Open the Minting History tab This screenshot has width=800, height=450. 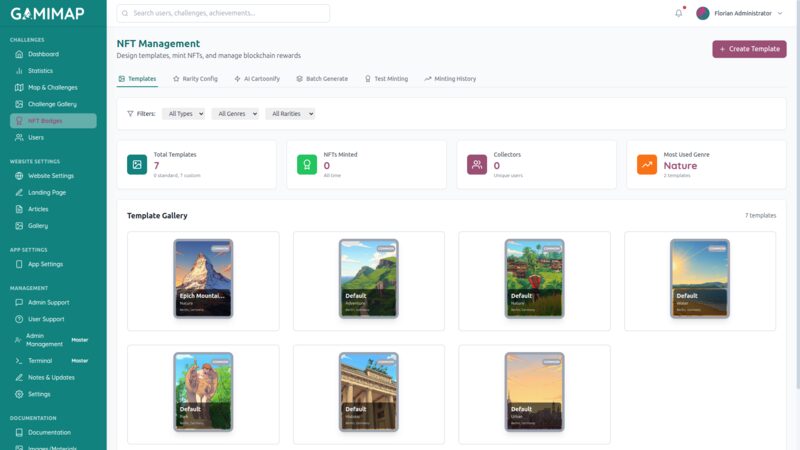(450, 78)
